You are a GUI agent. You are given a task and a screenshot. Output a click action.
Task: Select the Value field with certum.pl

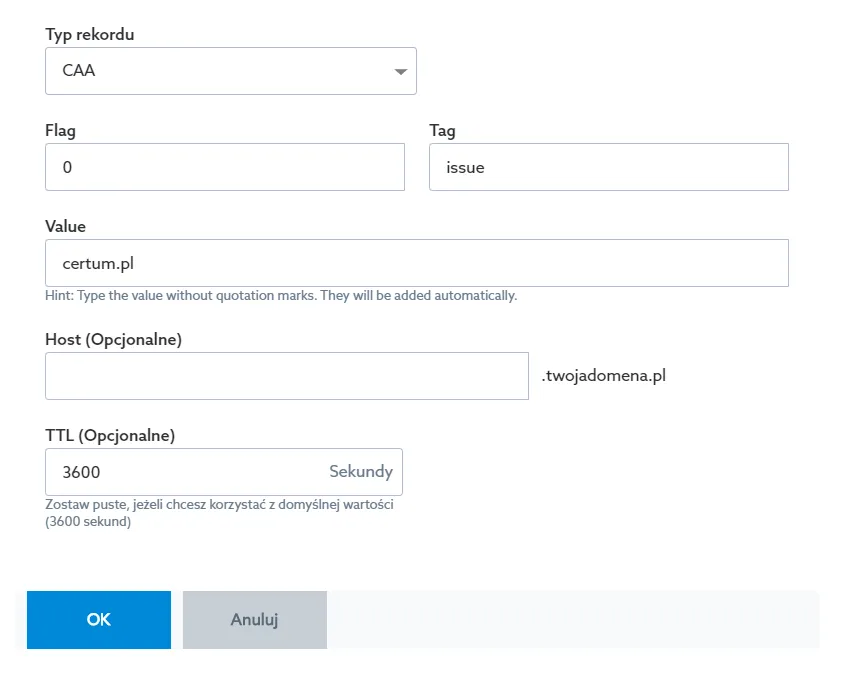click(x=417, y=263)
